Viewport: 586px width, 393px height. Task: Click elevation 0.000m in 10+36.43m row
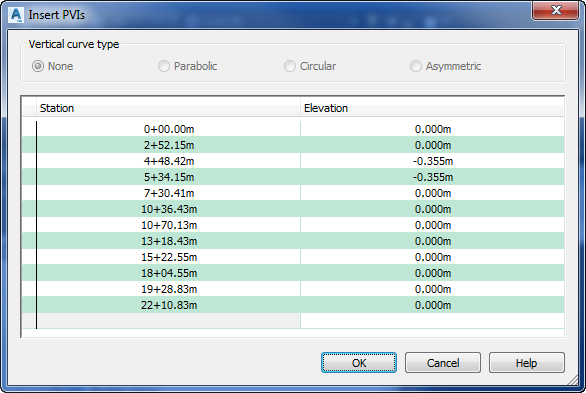pos(432,209)
